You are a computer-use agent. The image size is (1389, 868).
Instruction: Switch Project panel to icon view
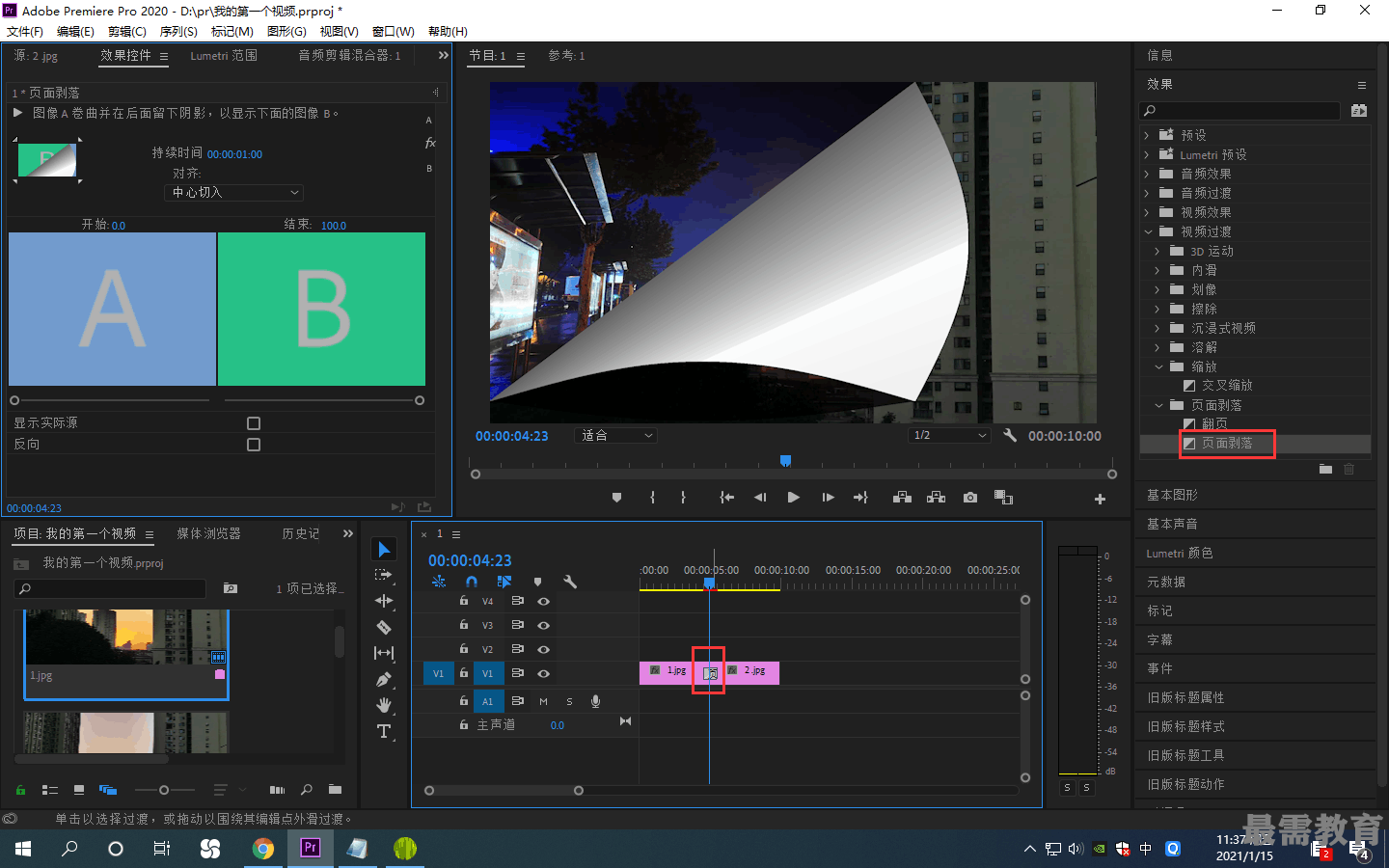tap(79, 790)
